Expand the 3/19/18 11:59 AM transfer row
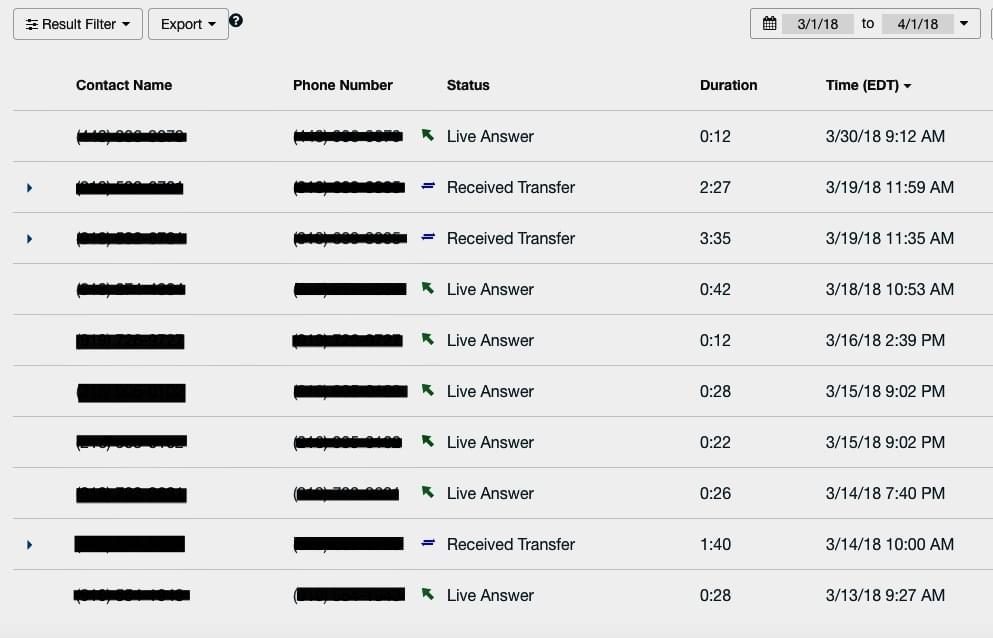993x638 pixels. [x=29, y=188]
